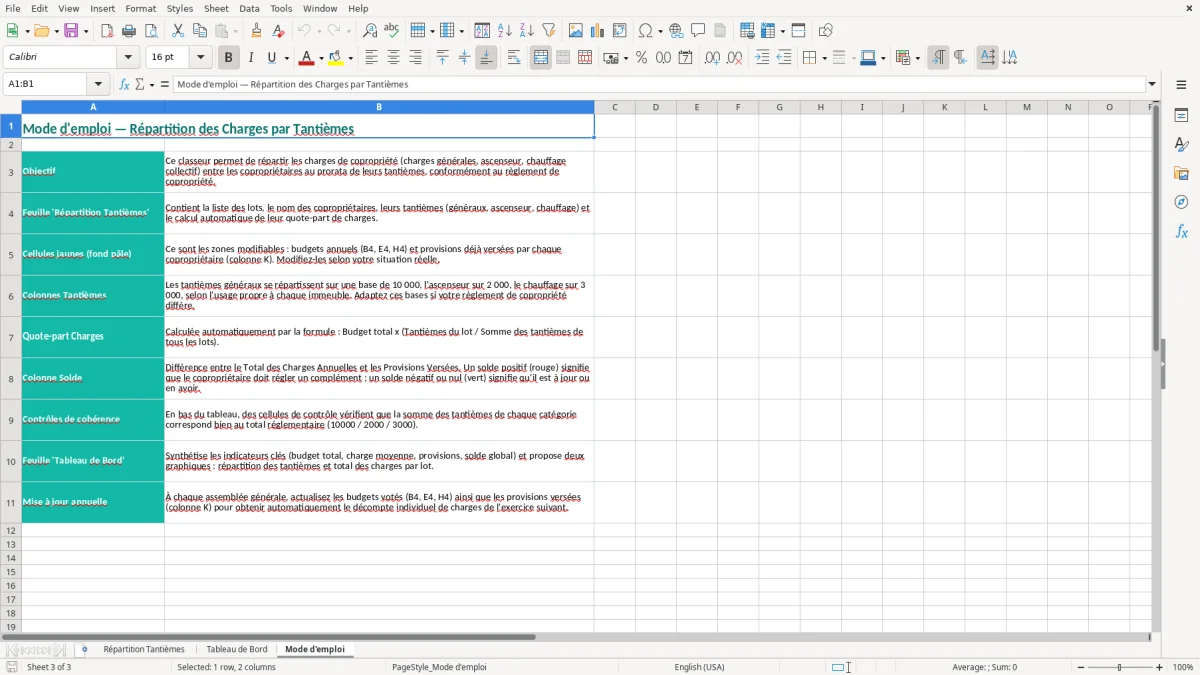Open the Data menu
Image resolution: width=1200 pixels, height=675 pixels.
[x=249, y=8]
